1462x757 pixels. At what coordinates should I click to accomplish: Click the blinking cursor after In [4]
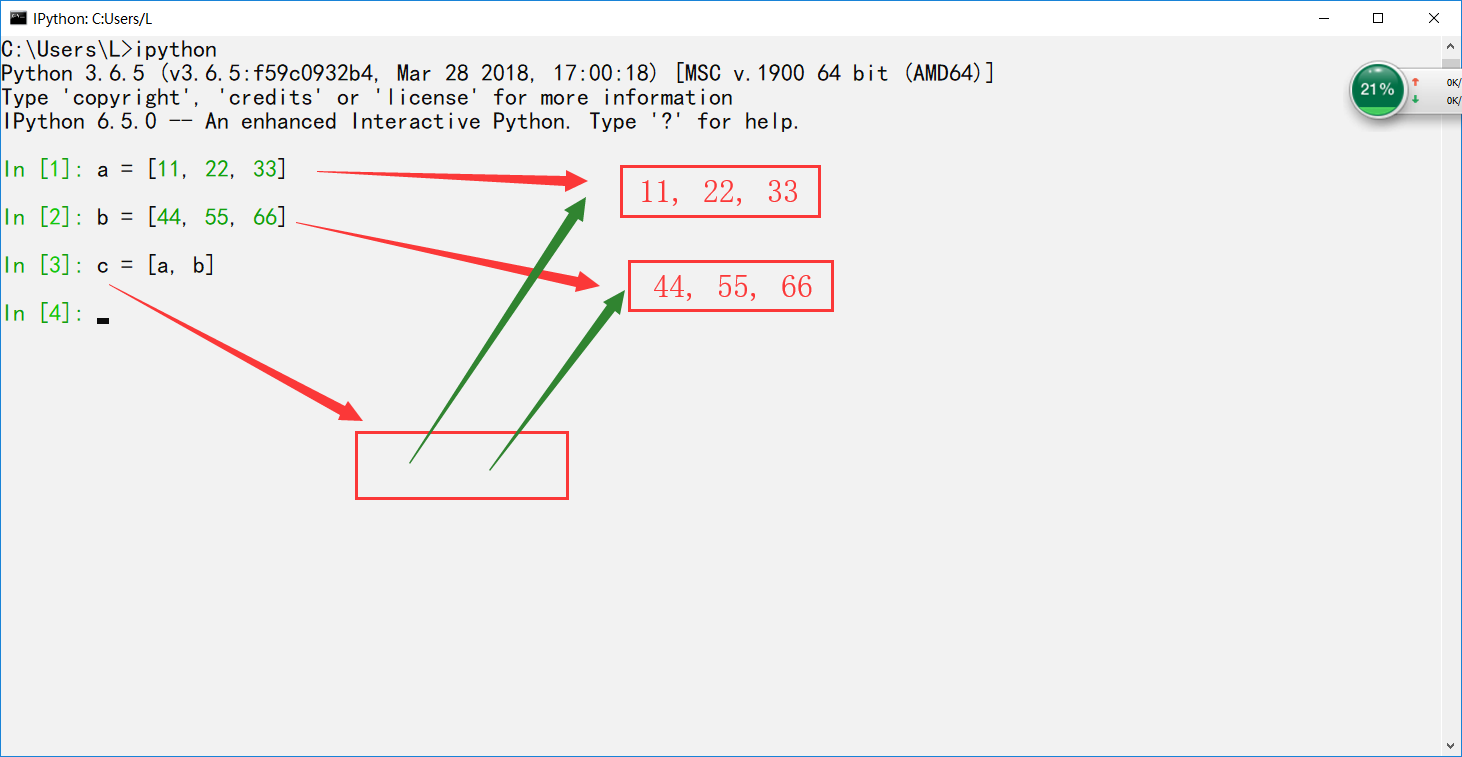[103, 319]
